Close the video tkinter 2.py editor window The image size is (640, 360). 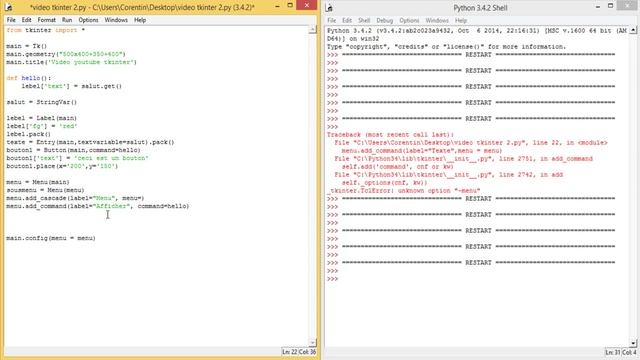click(307, 5)
